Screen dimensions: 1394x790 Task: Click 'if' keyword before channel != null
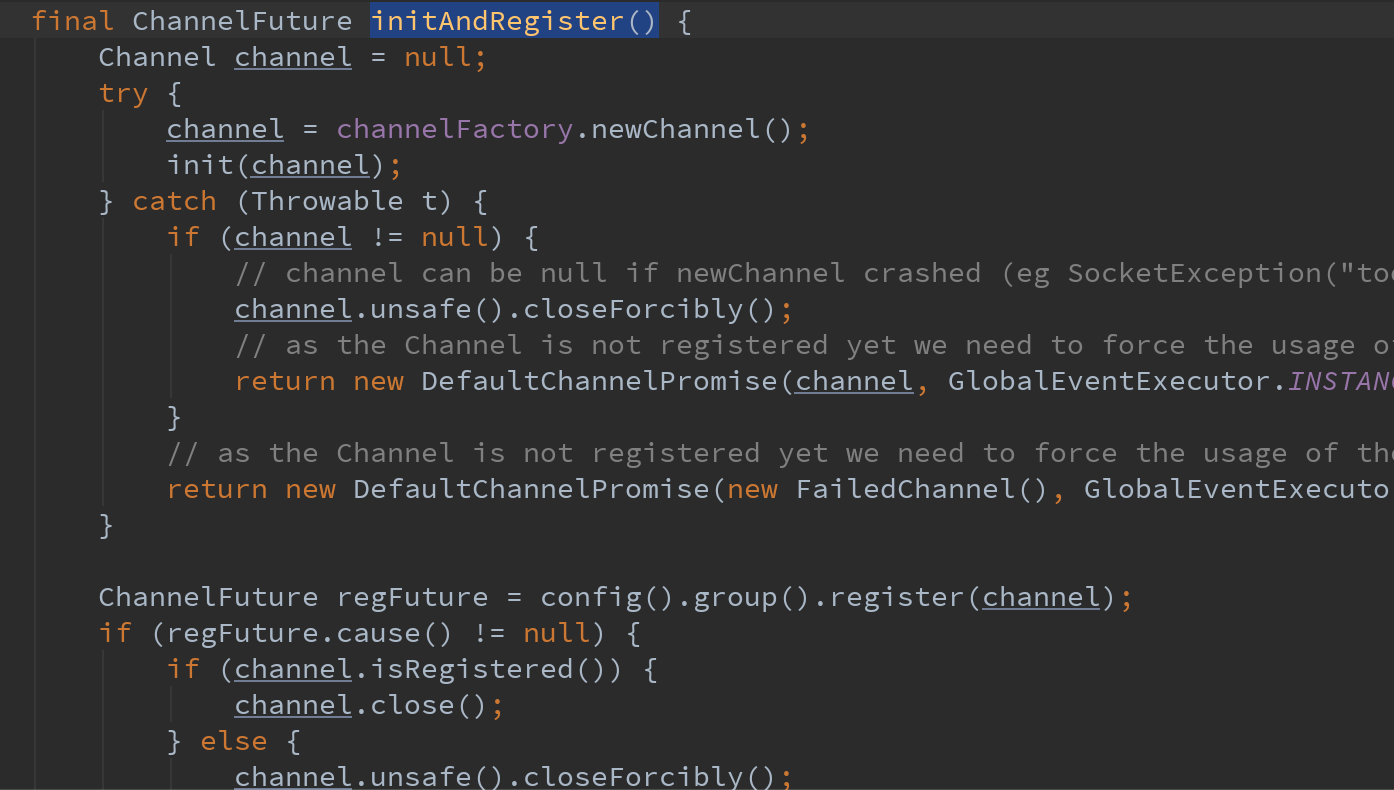click(183, 237)
